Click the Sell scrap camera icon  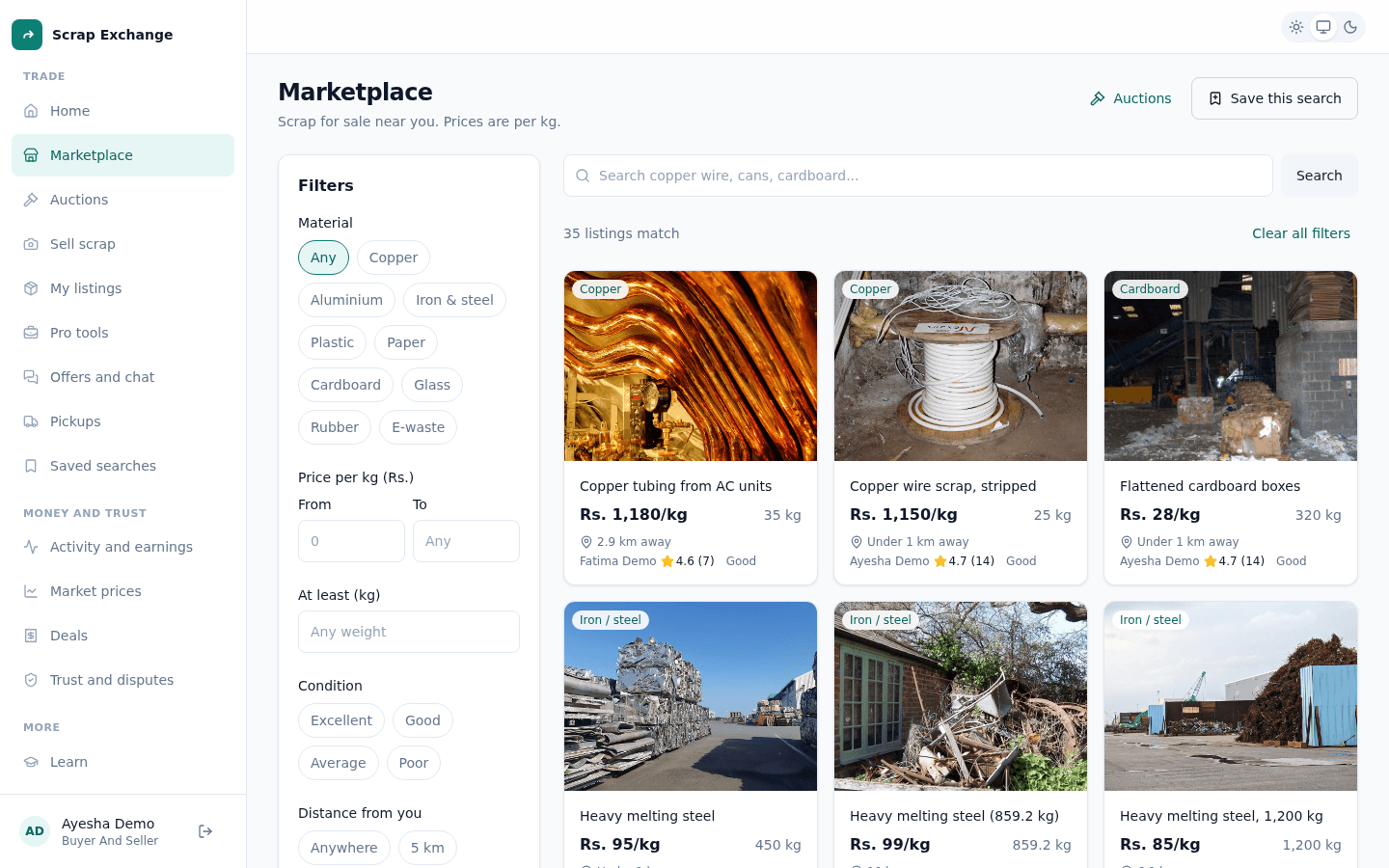31,244
